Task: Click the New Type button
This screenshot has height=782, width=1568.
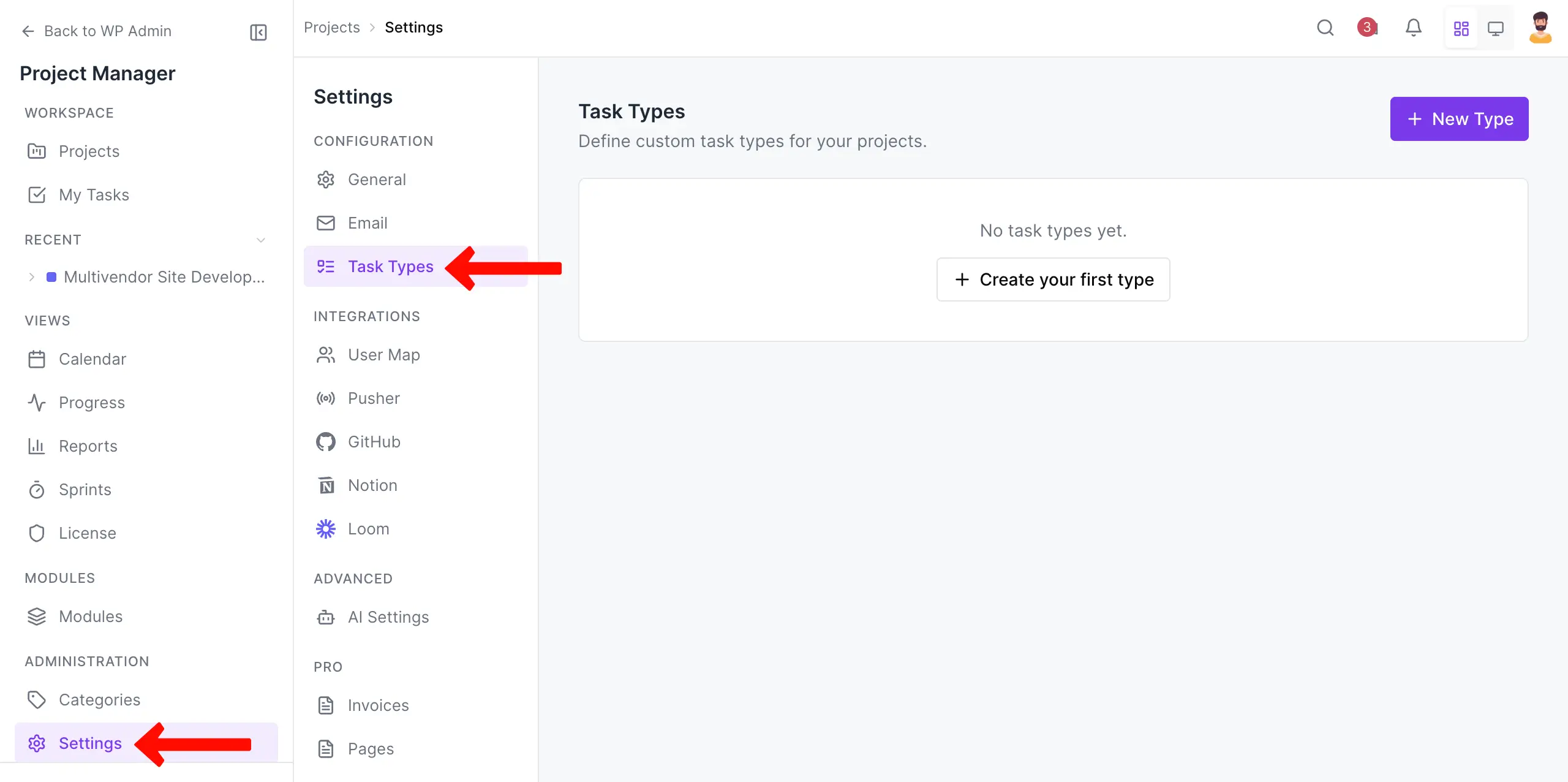Action: [x=1459, y=118]
